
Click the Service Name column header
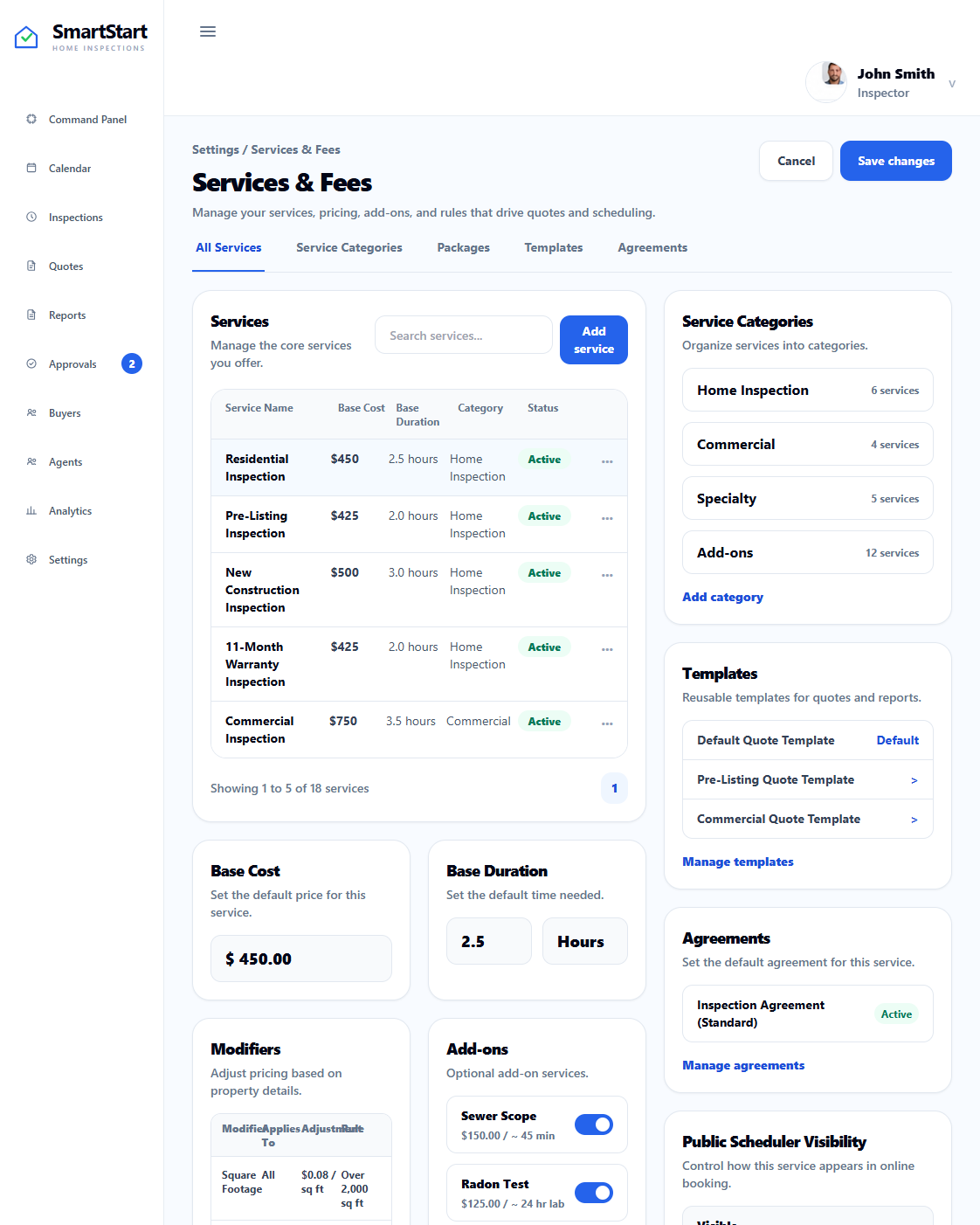pos(259,408)
